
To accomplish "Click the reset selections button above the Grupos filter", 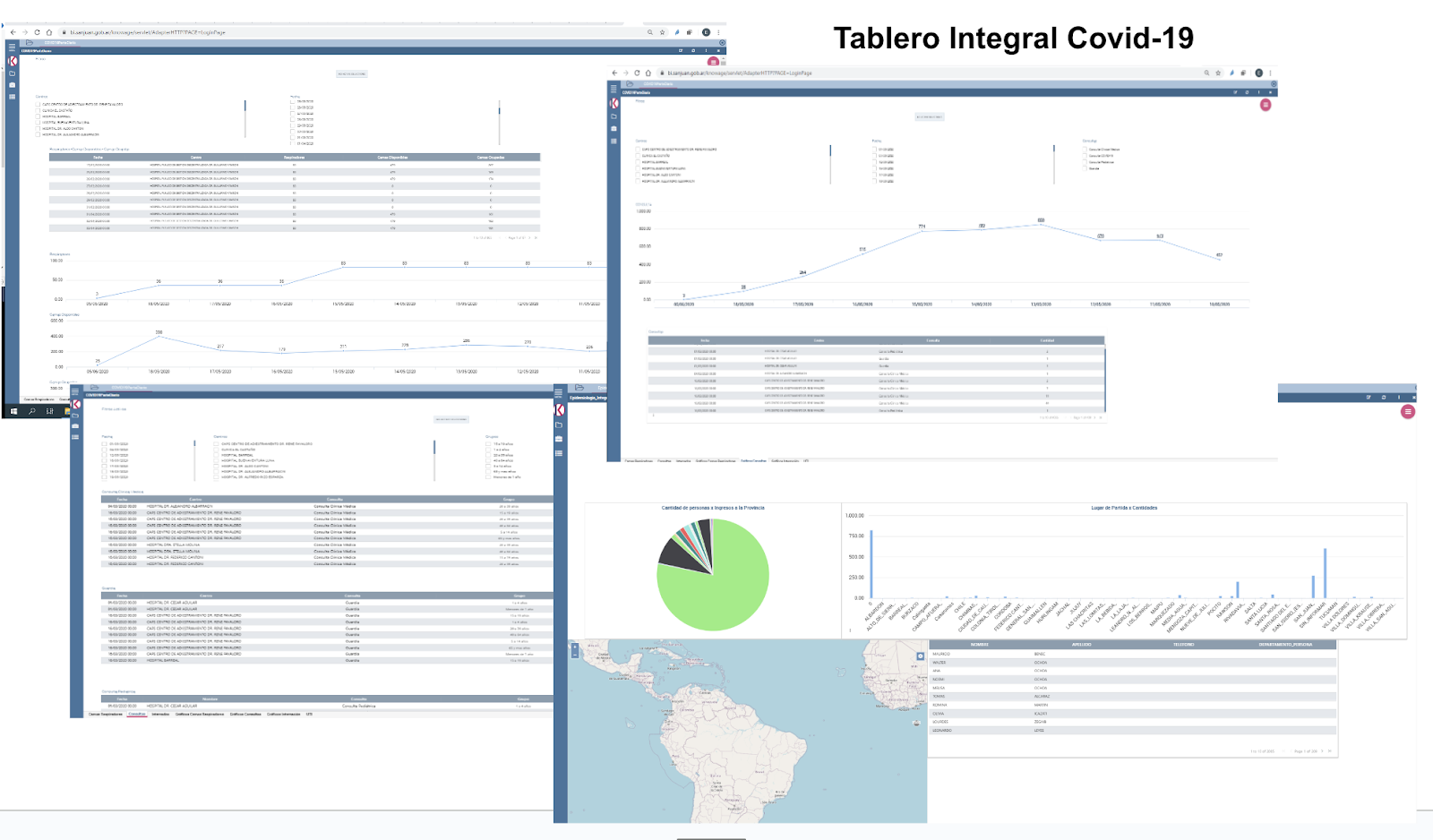I will (x=451, y=419).
